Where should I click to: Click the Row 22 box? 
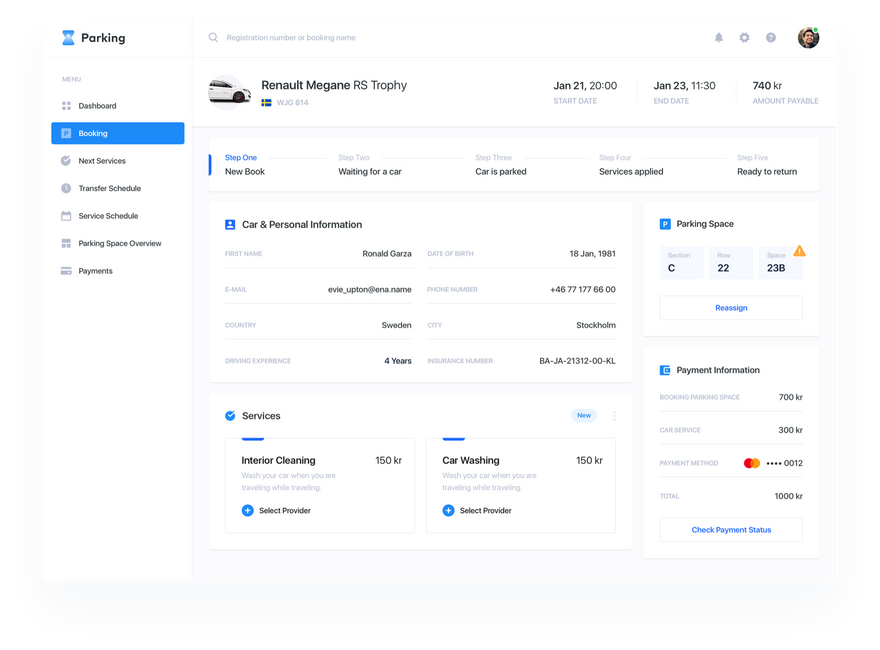click(x=731, y=262)
